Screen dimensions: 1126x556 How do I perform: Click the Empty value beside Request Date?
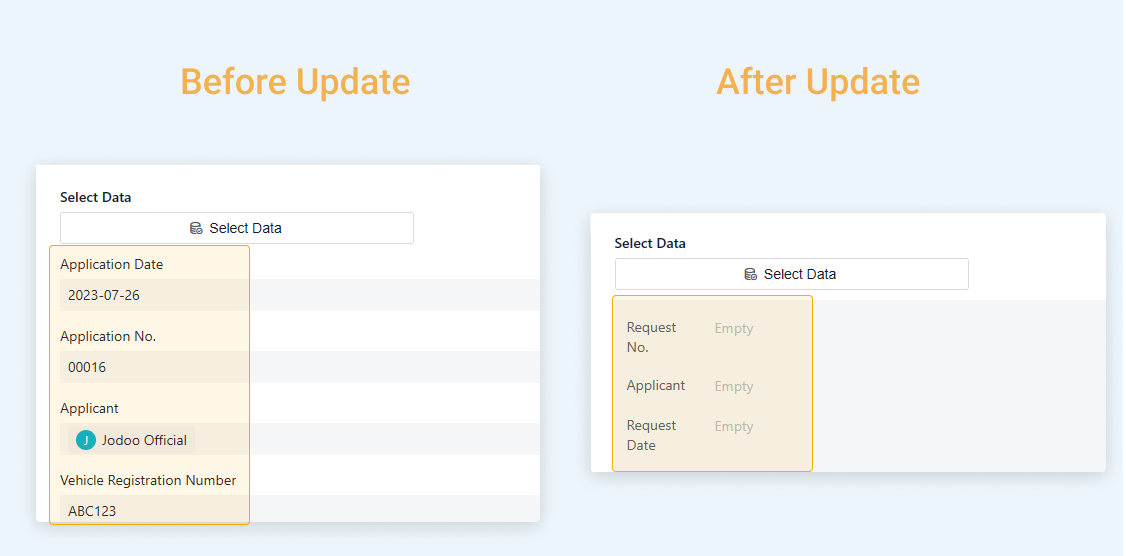click(733, 426)
